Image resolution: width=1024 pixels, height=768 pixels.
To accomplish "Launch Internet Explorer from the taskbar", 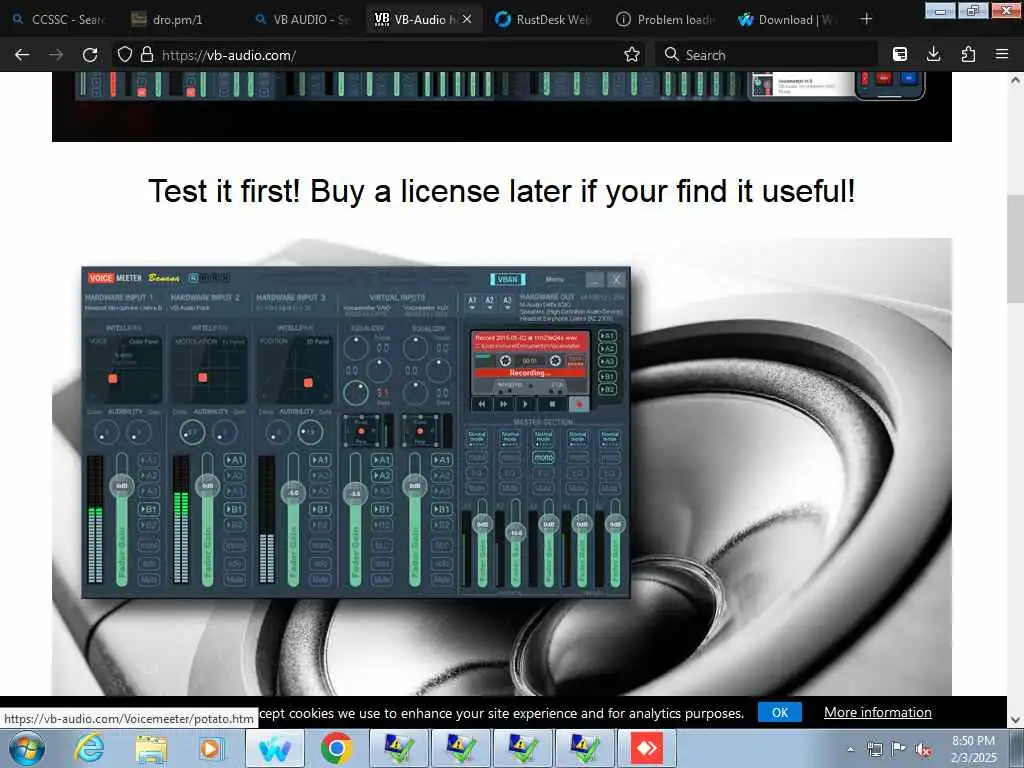I will (89, 748).
